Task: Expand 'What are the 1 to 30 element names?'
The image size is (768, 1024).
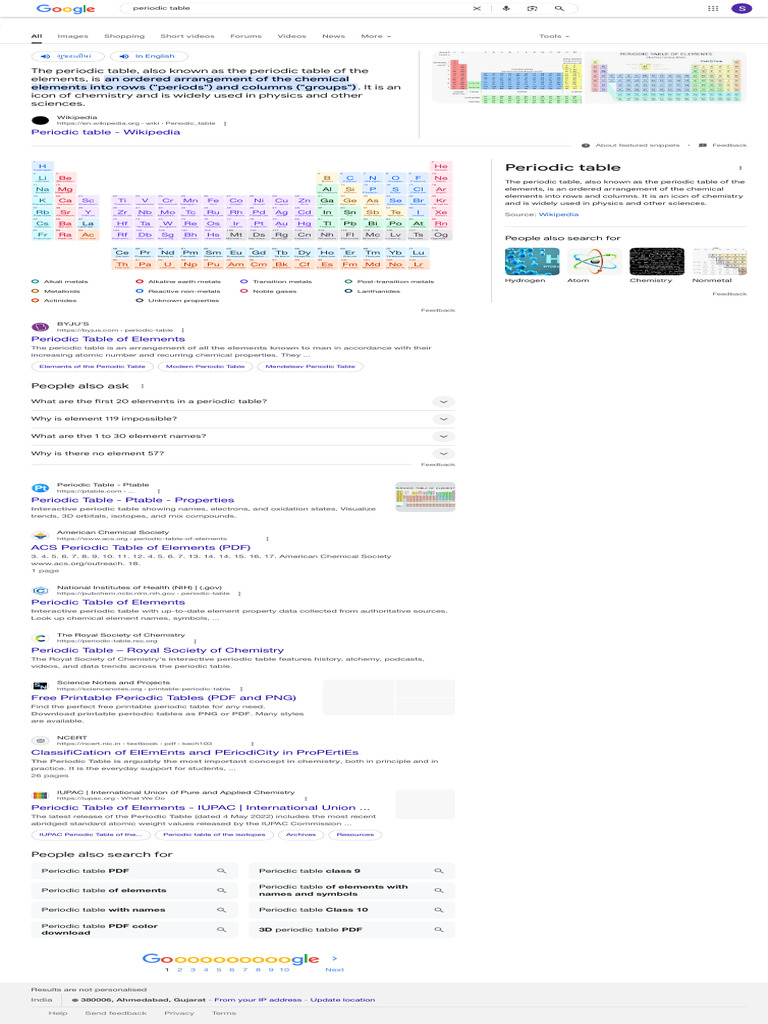Action: tap(243, 436)
